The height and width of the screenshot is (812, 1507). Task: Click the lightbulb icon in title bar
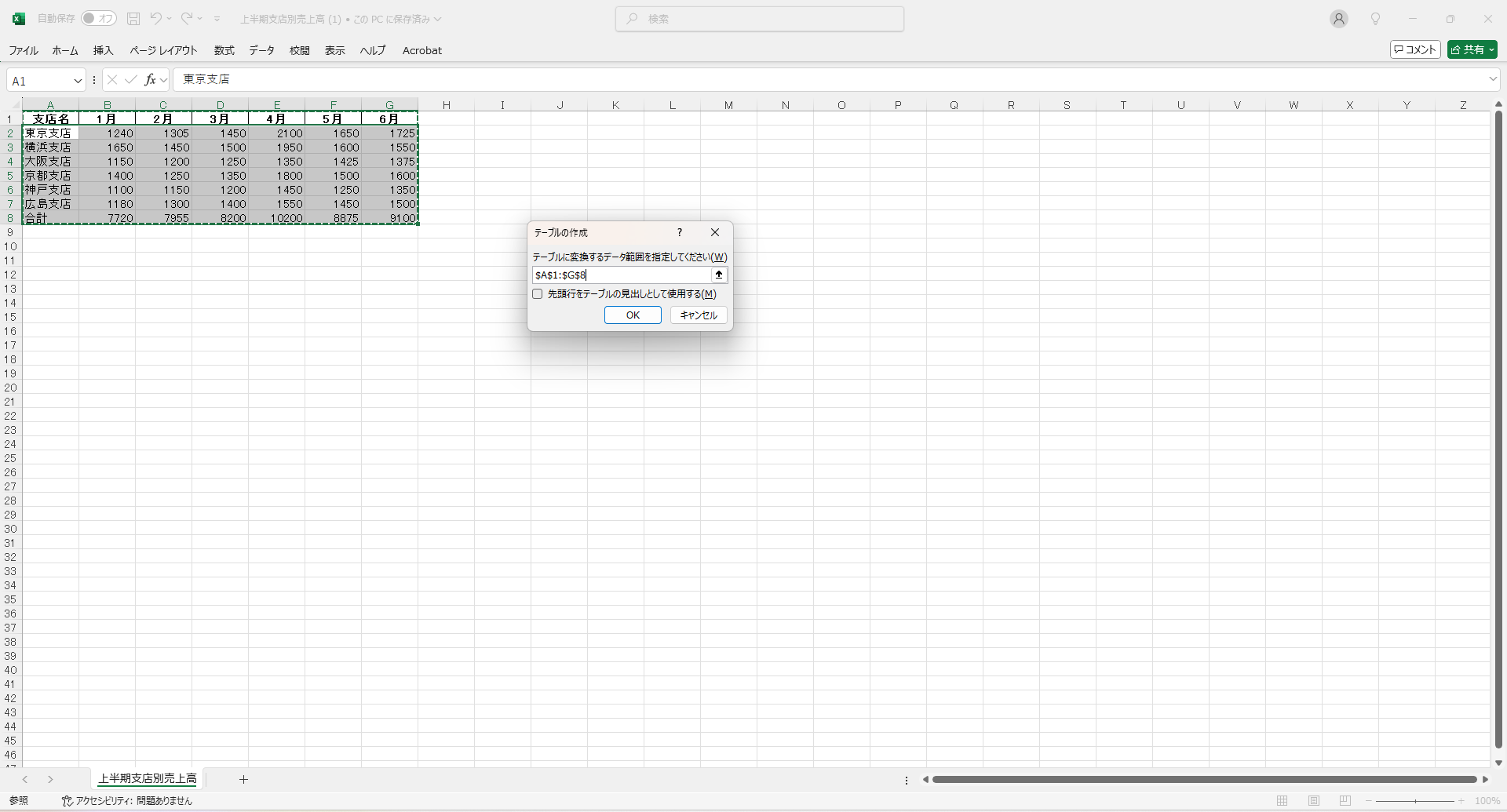1375,19
